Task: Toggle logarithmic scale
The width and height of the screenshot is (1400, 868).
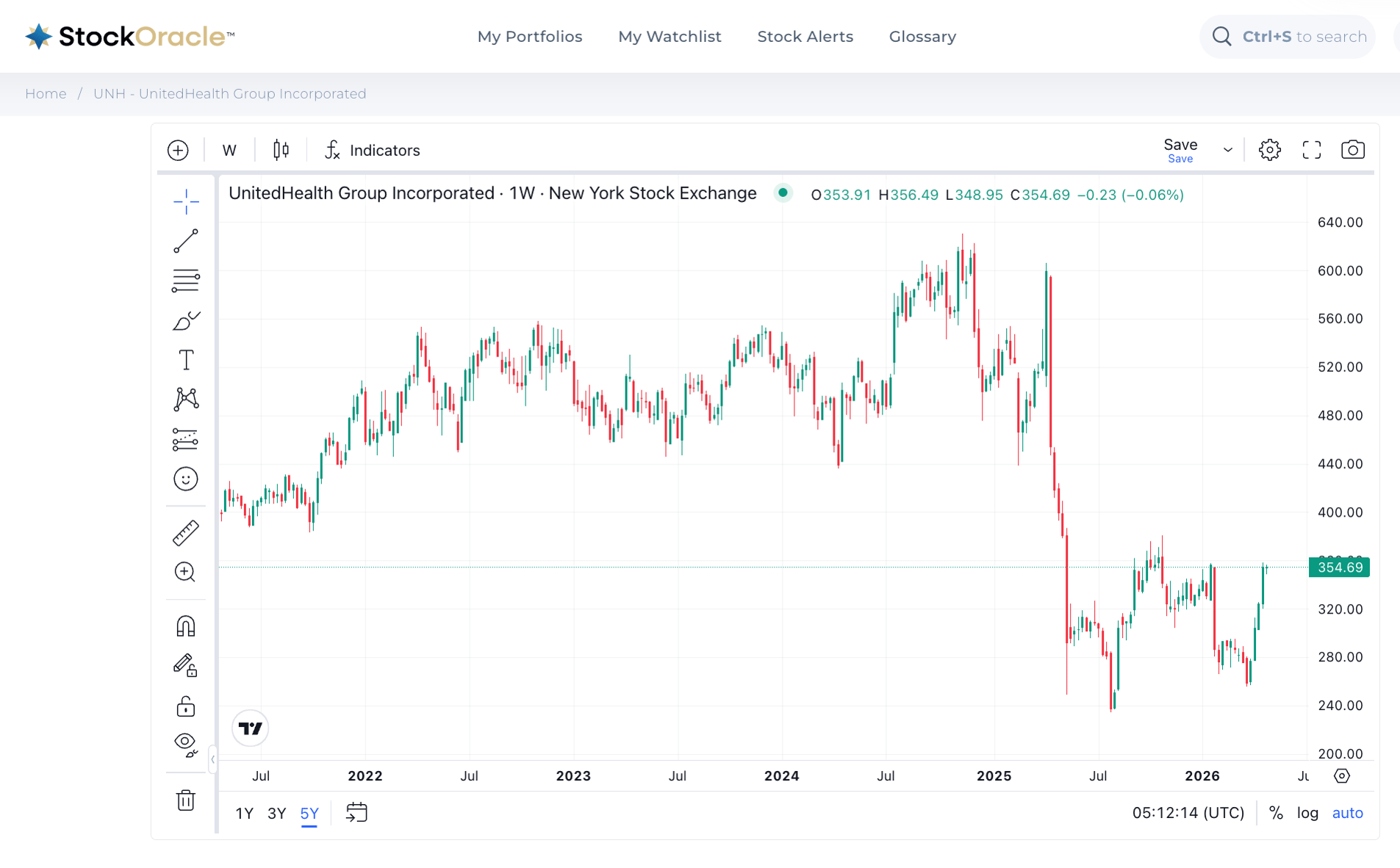Action: click(x=1307, y=813)
